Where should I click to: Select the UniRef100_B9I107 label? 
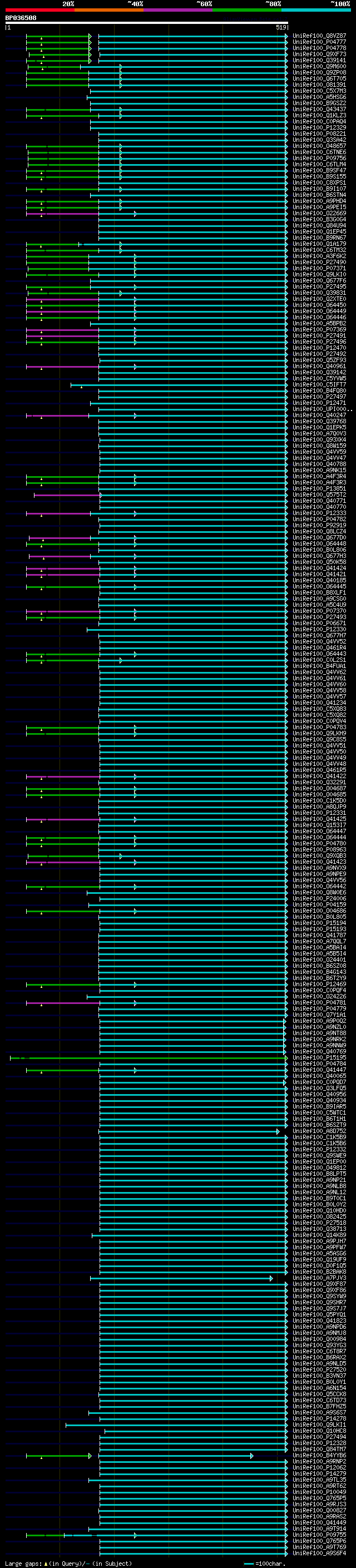click(319, 189)
